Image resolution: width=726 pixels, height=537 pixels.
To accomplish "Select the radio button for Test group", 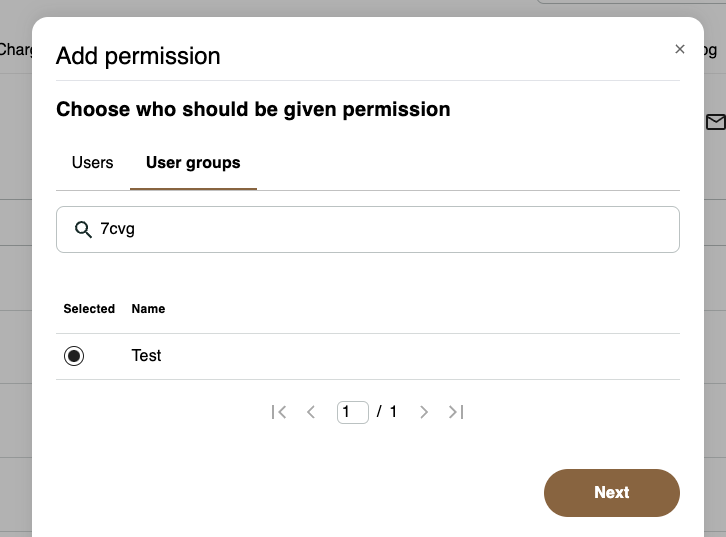I will click(74, 356).
